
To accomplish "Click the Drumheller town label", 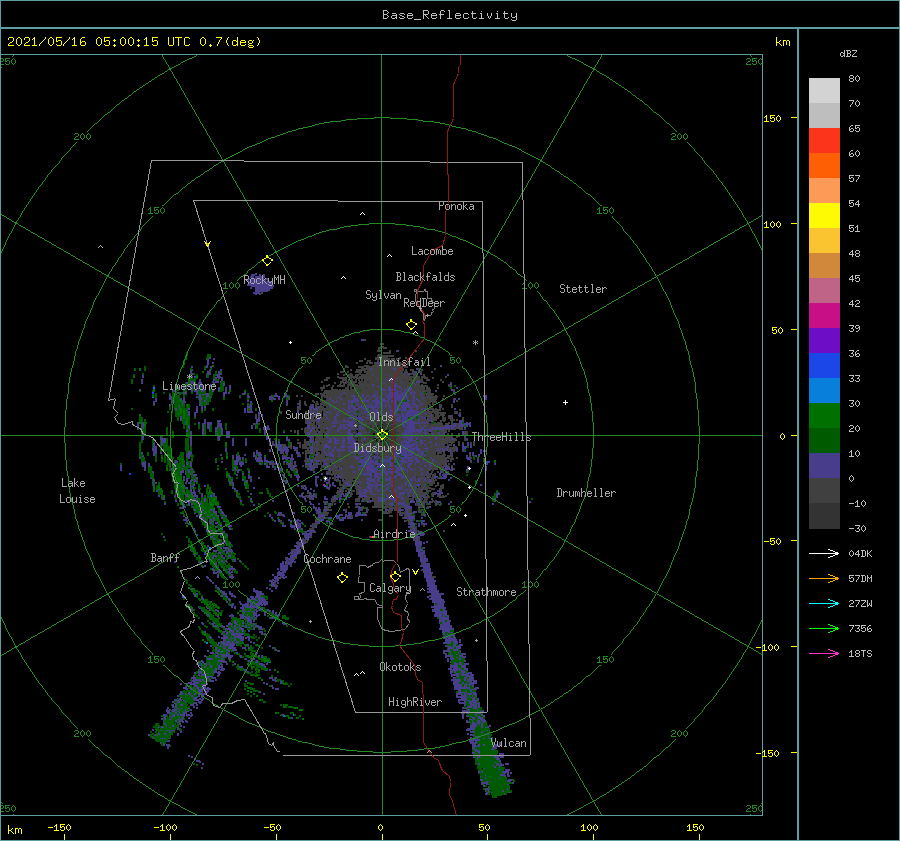I will pyautogui.click(x=586, y=493).
